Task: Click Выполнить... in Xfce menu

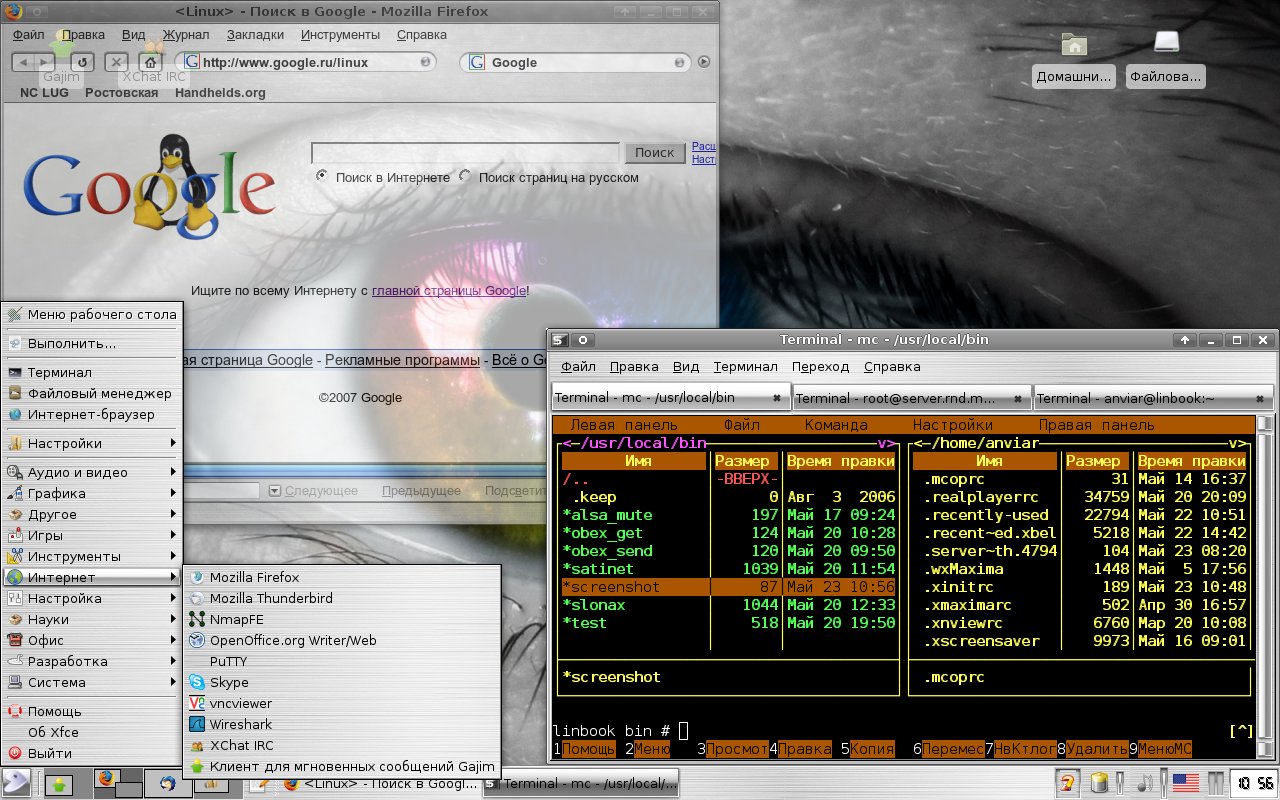Action: (x=92, y=343)
